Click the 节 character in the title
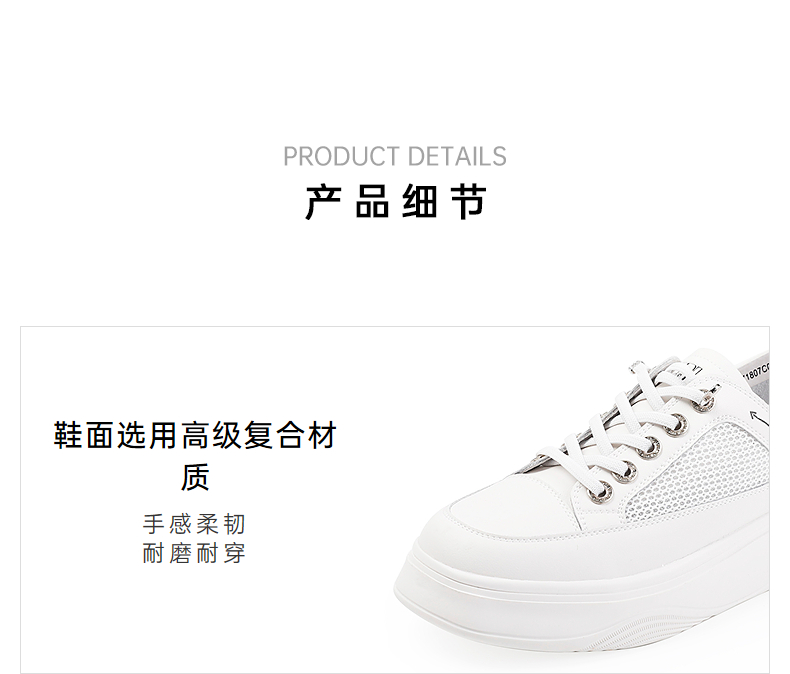790x674 pixels. click(469, 202)
